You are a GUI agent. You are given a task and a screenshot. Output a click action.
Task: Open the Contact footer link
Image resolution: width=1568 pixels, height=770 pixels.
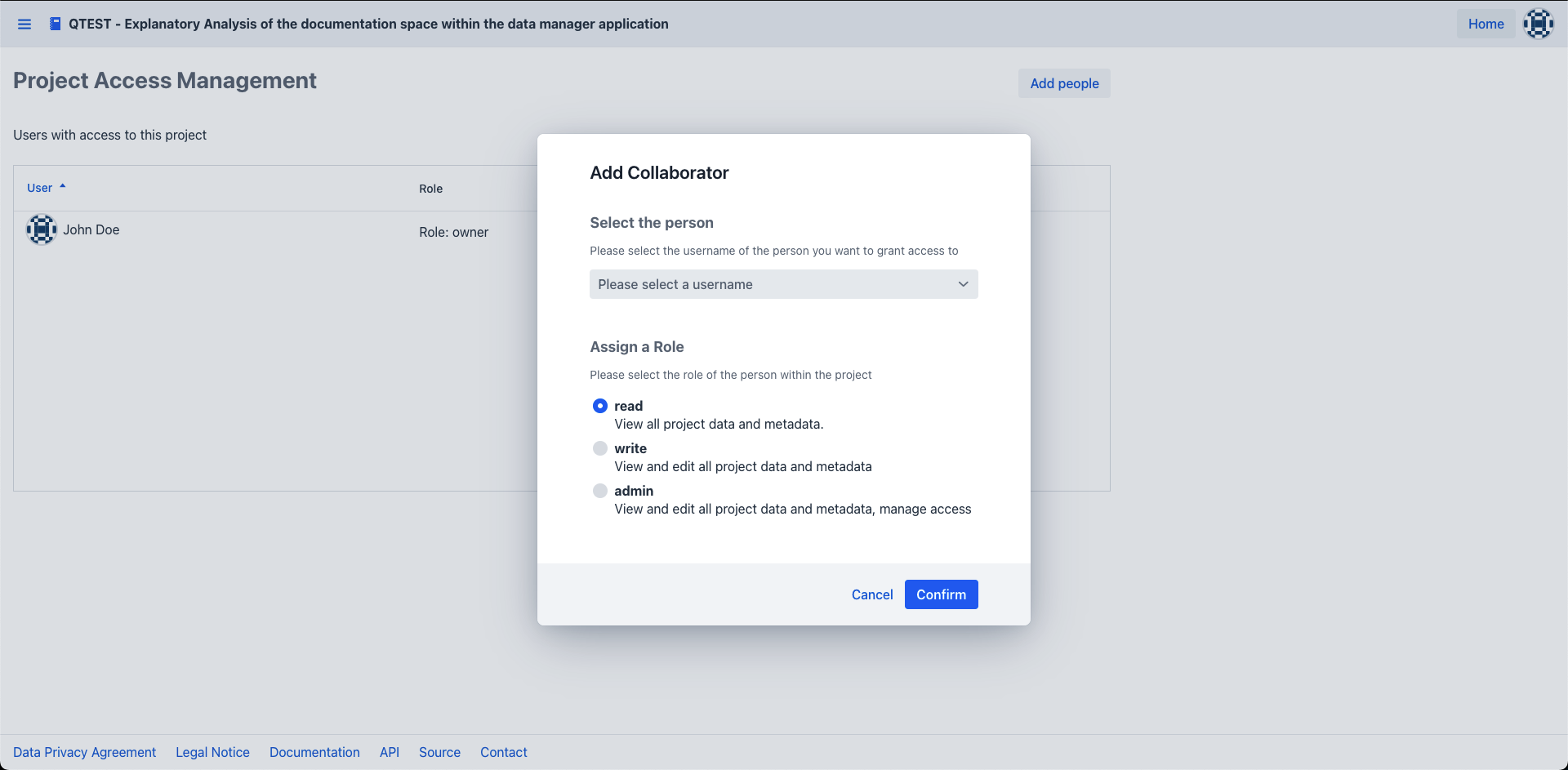503,752
